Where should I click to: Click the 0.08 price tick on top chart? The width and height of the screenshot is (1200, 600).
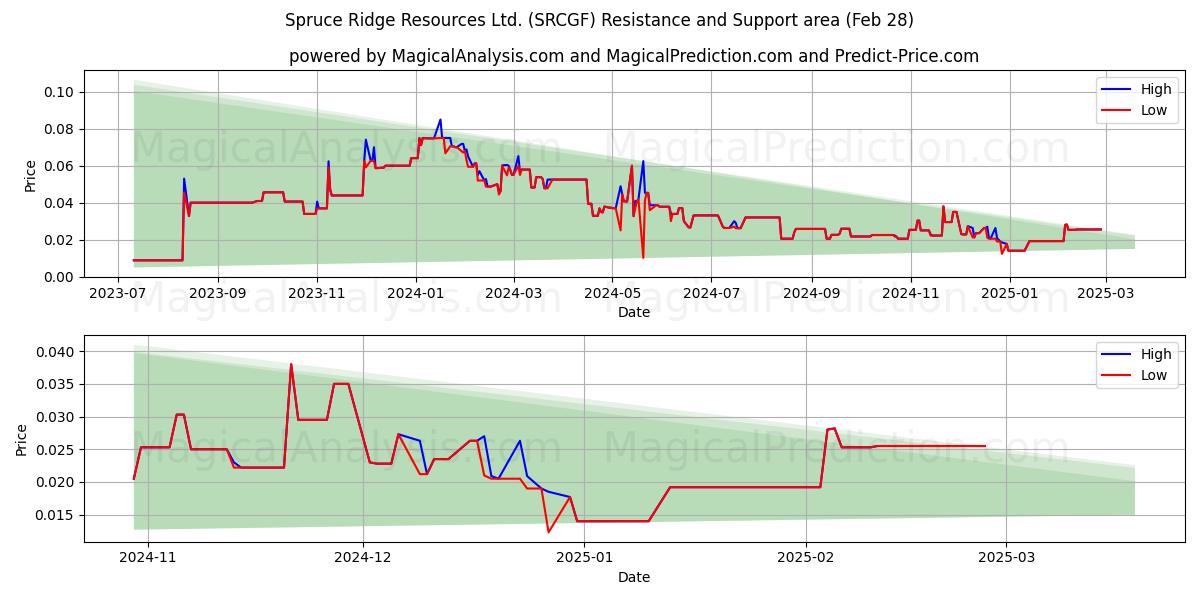coord(60,129)
